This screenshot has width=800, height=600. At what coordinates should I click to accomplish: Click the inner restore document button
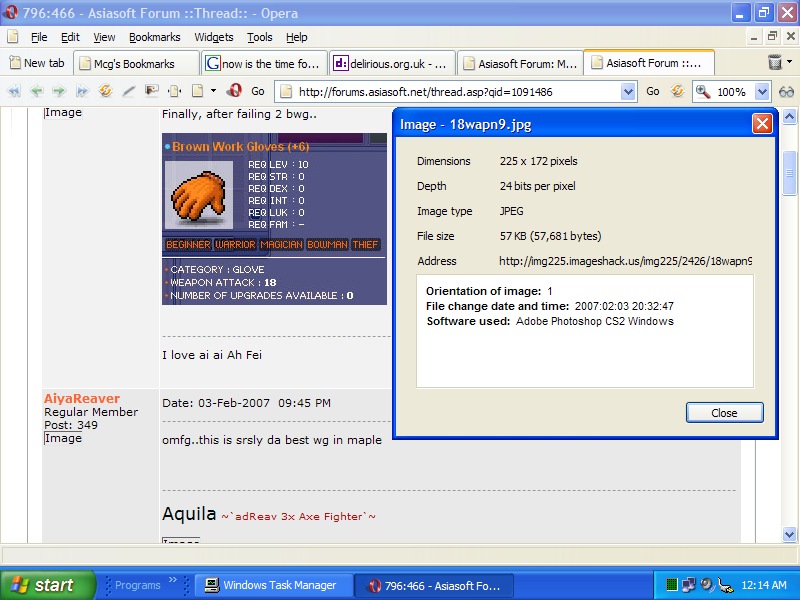point(772,36)
